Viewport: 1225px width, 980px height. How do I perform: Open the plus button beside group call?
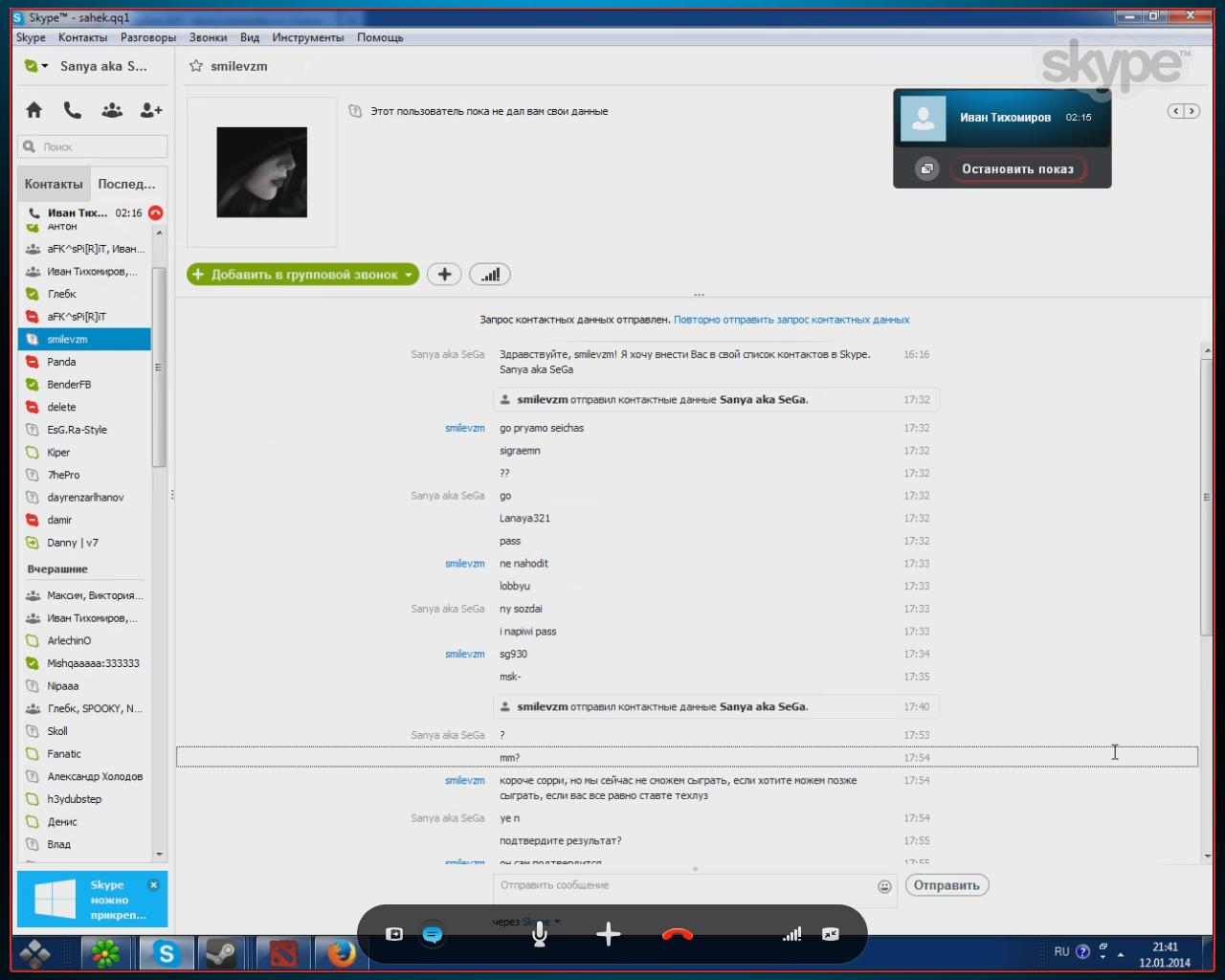click(x=444, y=275)
